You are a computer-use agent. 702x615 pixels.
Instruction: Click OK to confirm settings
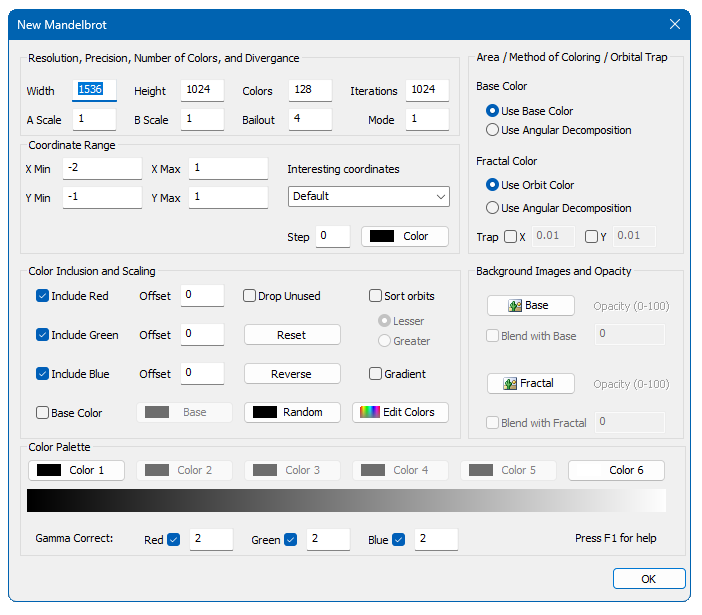(649, 579)
